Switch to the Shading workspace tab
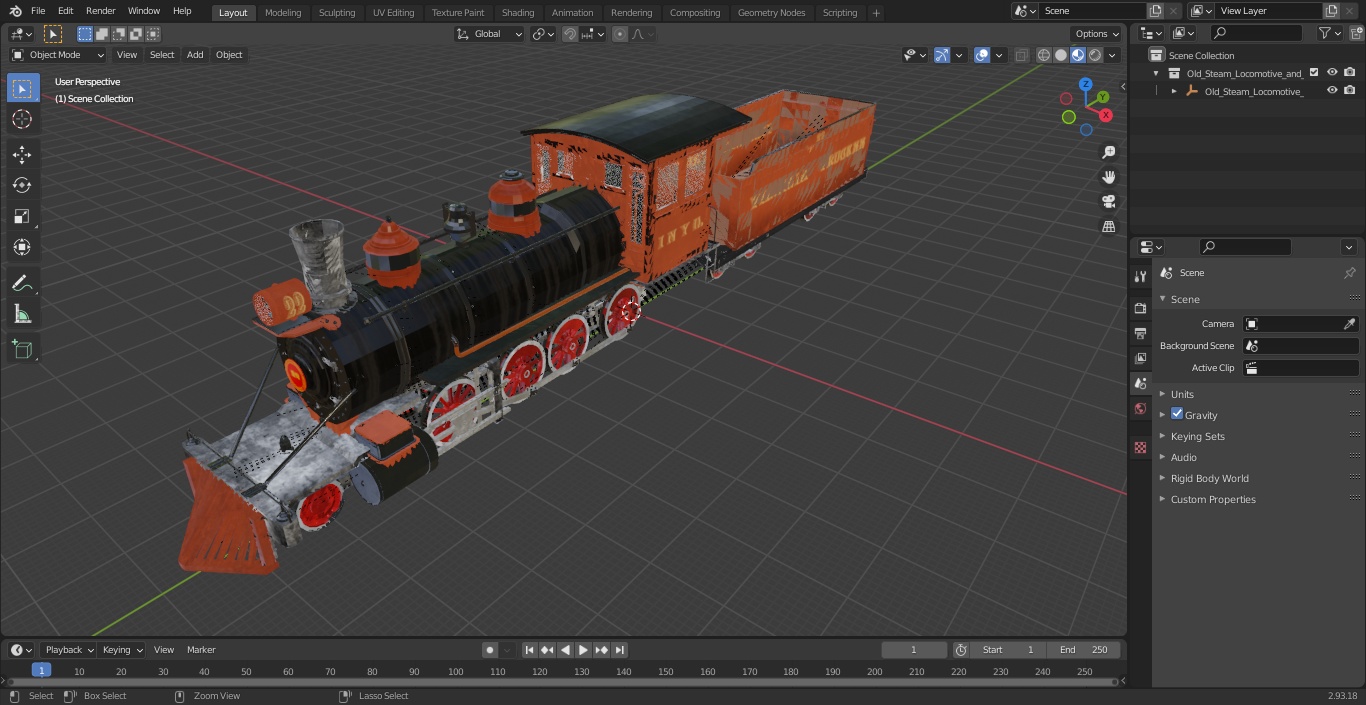Viewport: 1366px width, 705px height. tap(518, 12)
